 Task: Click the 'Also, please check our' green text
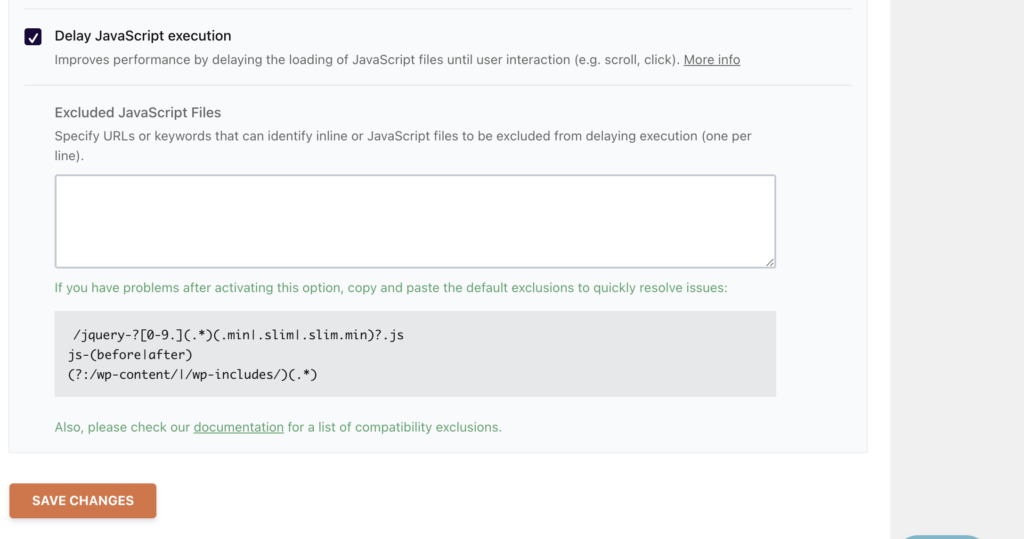coord(122,427)
